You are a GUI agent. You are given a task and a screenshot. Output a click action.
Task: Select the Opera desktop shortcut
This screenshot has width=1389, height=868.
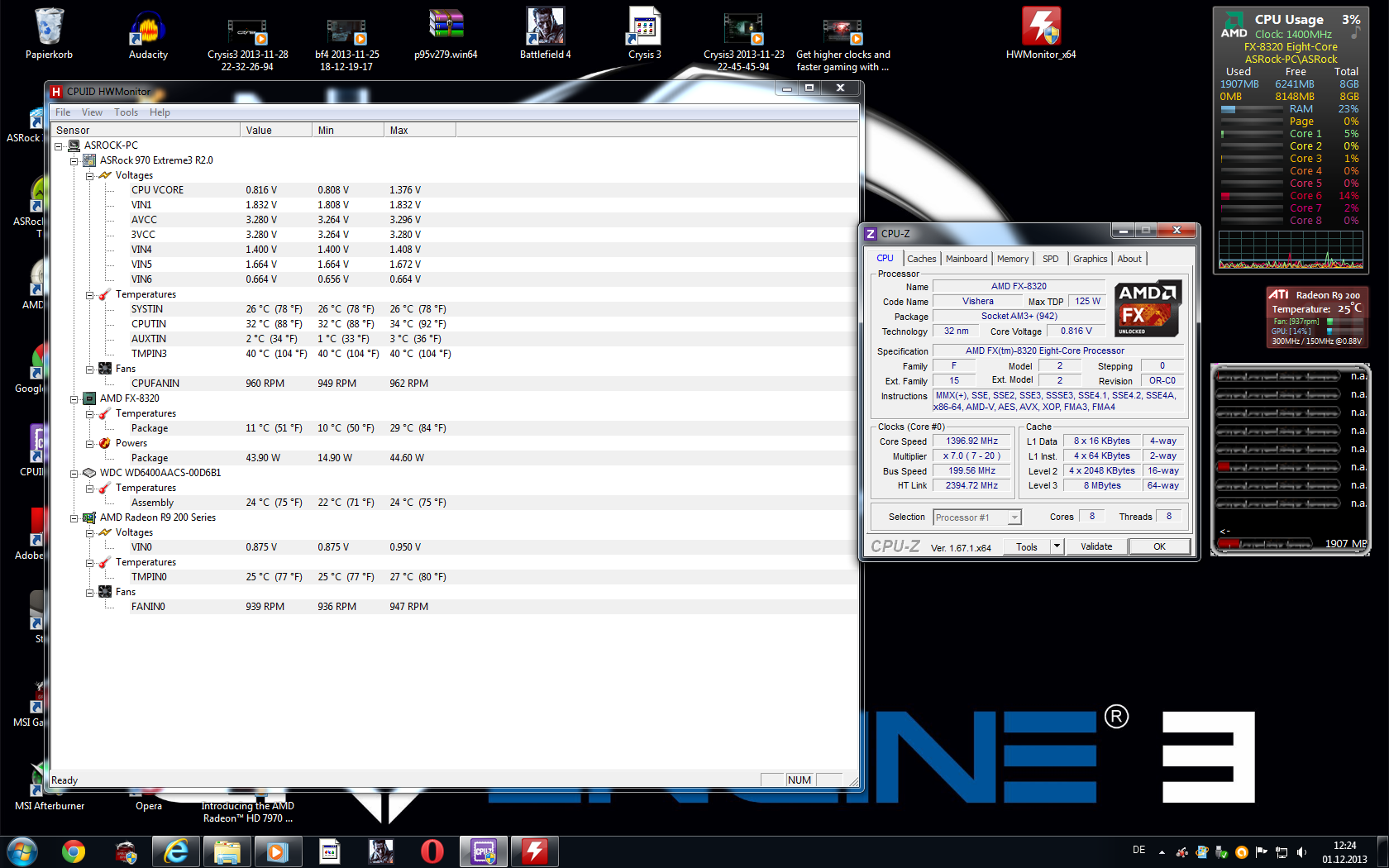click(148, 806)
